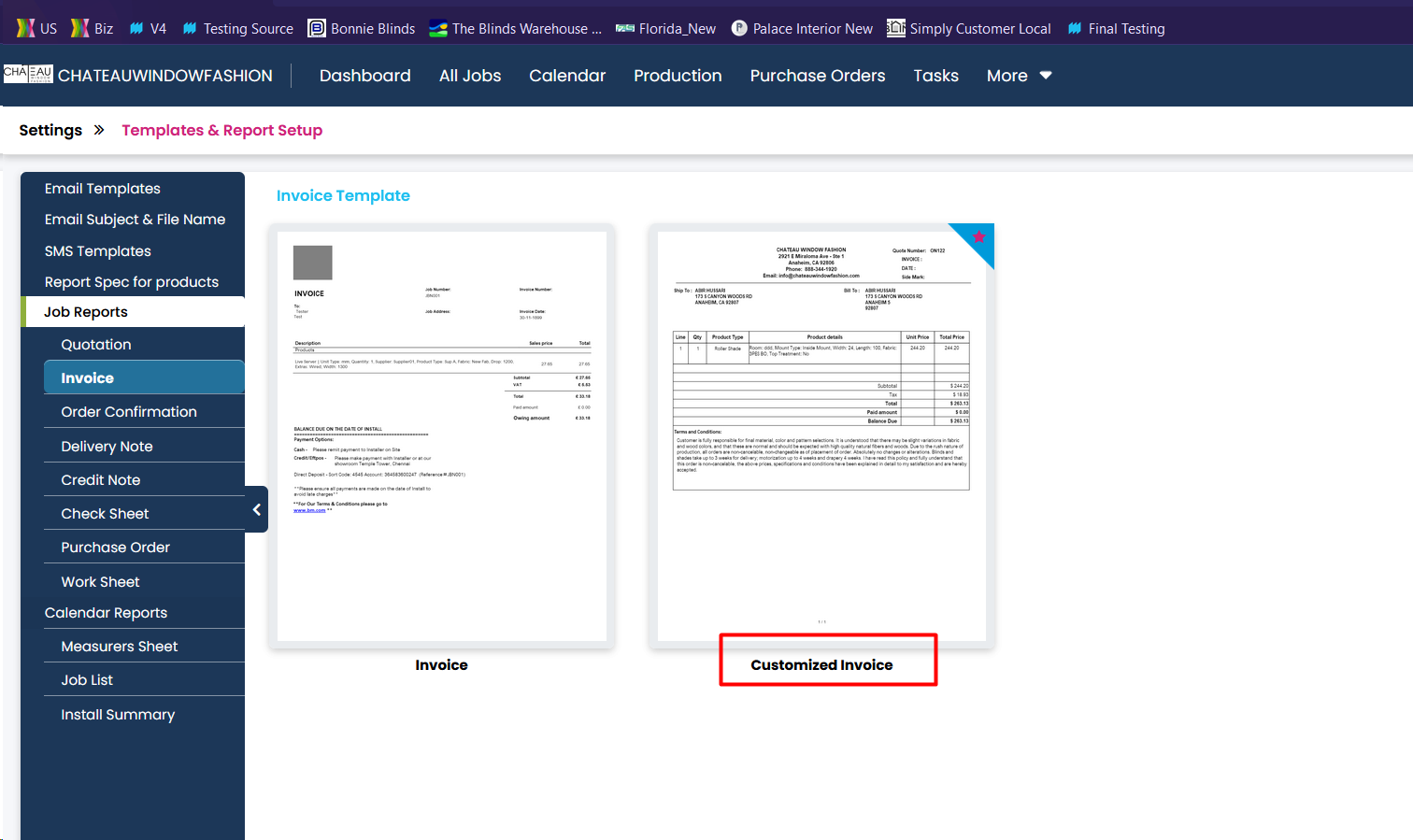This screenshot has width=1413, height=840.
Task: Select the Customized Invoice template thumbnail
Action: click(x=821, y=435)
